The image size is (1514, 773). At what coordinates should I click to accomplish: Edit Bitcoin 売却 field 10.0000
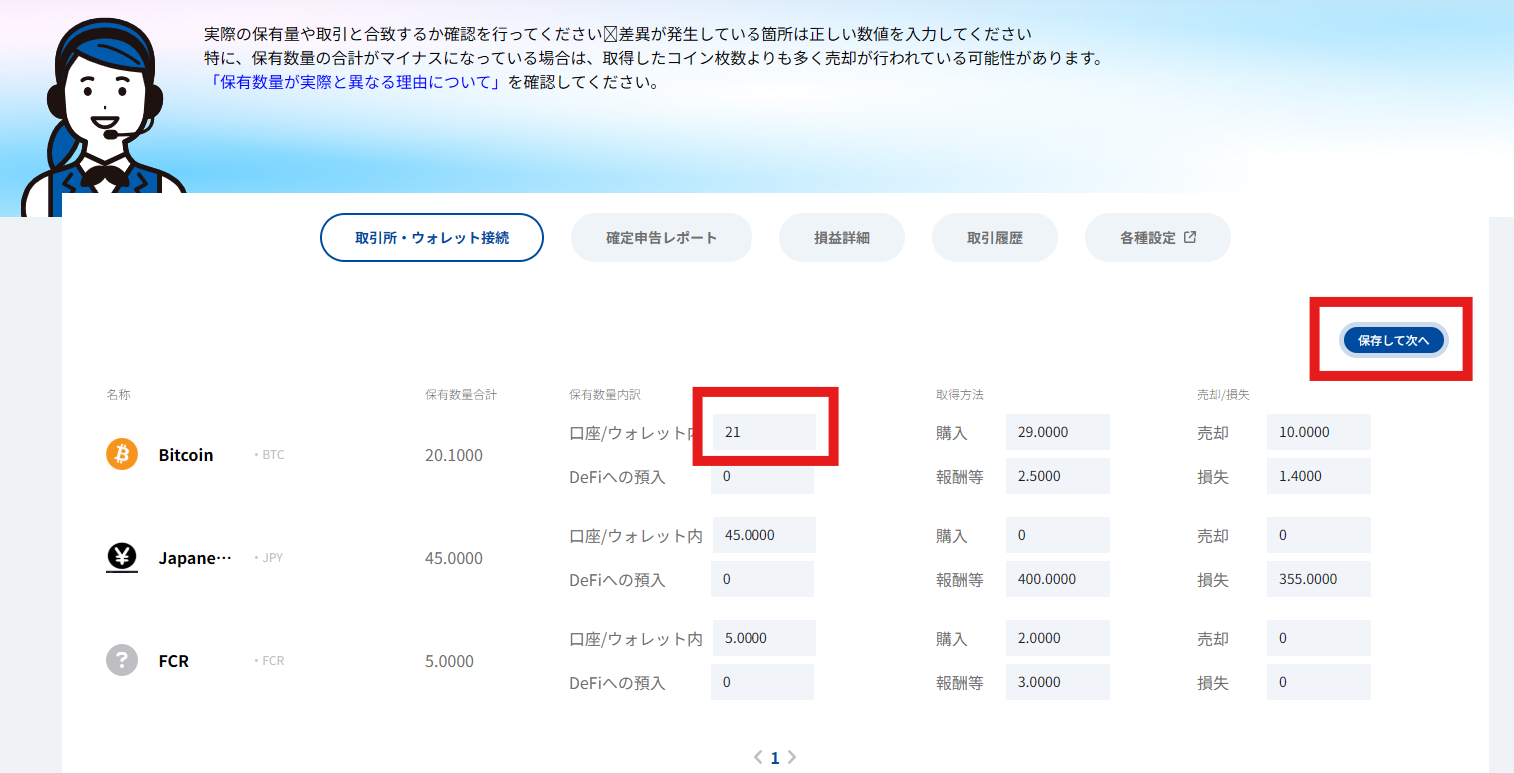pyautogui.click(x=1319, y=432)
